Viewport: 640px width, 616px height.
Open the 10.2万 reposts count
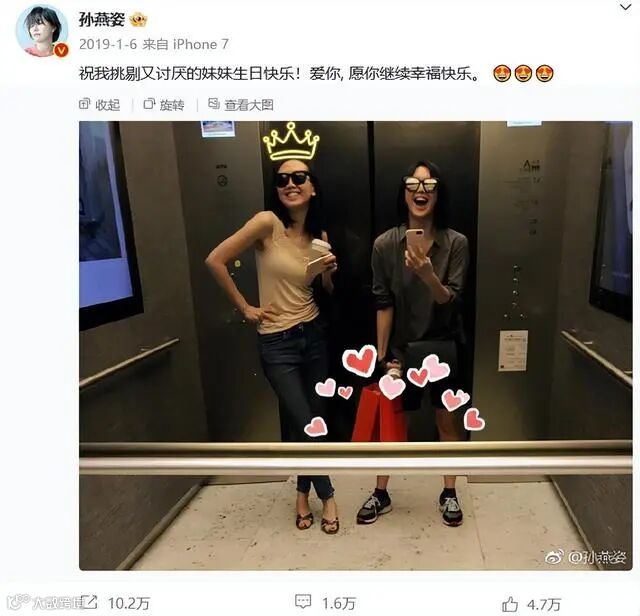point(129,603)
